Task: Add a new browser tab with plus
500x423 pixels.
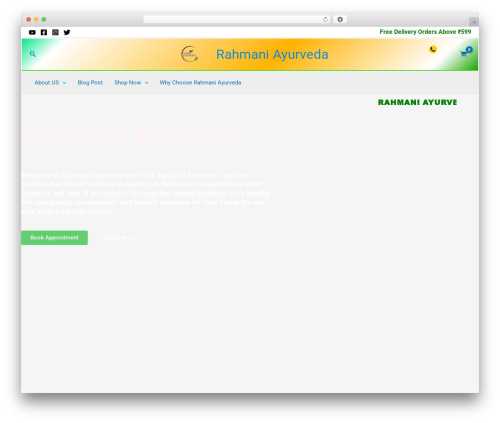Action: click(474, 22)
